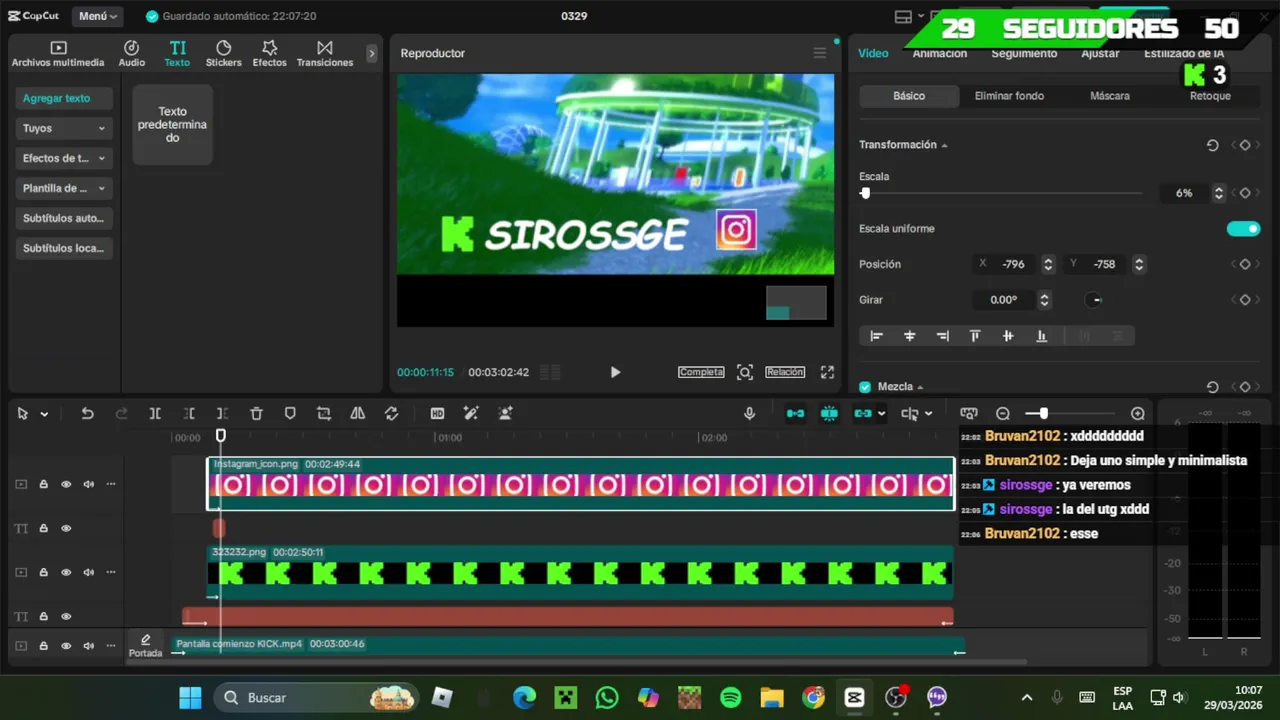This screenshot has width=1280, height=720.
Task: Select the Básico sub-tab
Action: (909, 96)
